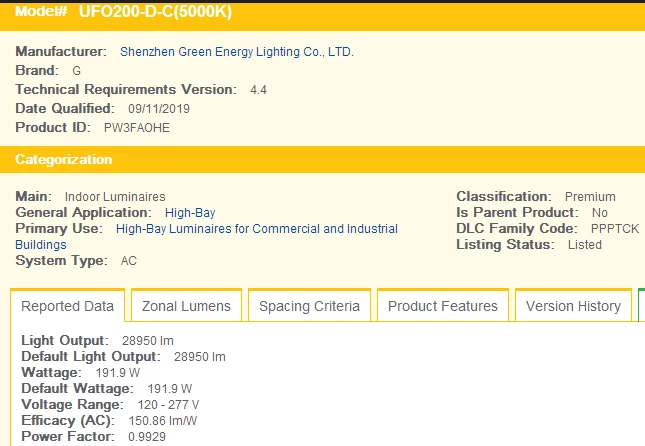Select the Reported Data tab
Viewport: 645px width, 446px height.
(x=67, y=306)
